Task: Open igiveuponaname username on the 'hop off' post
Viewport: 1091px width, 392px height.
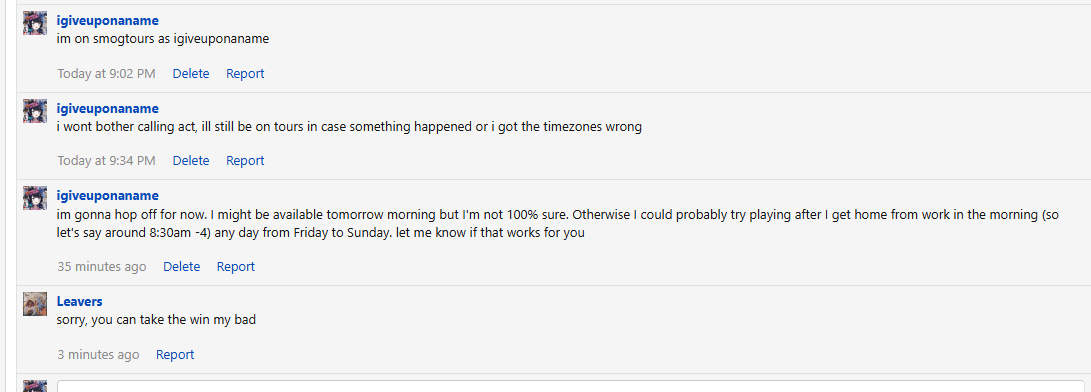Action: tap(108, 196)
